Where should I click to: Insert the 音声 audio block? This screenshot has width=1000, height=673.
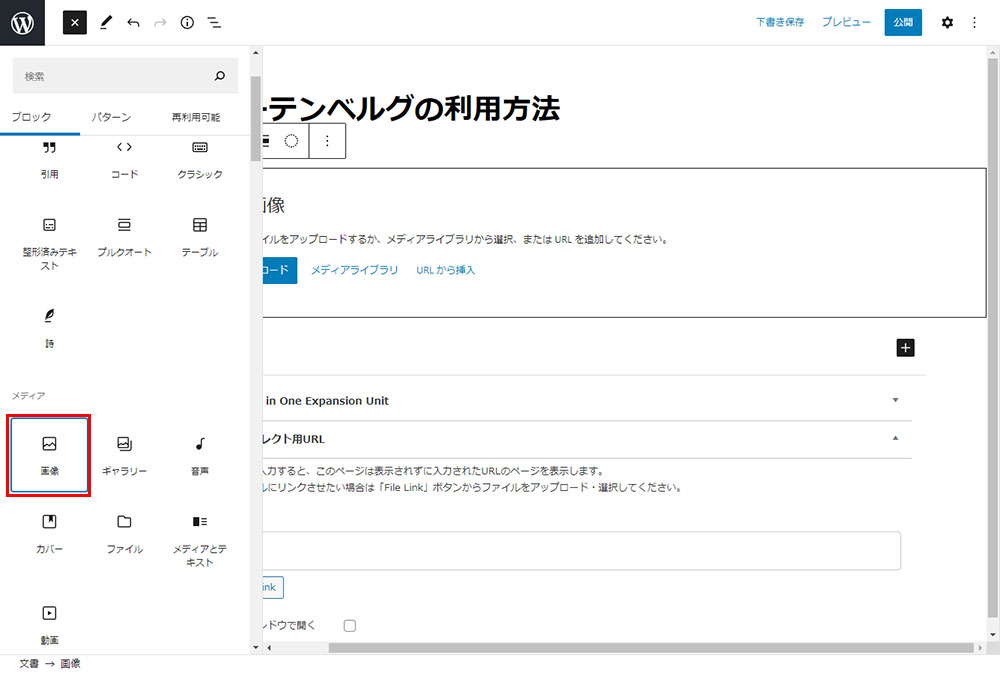pos(200,455)
